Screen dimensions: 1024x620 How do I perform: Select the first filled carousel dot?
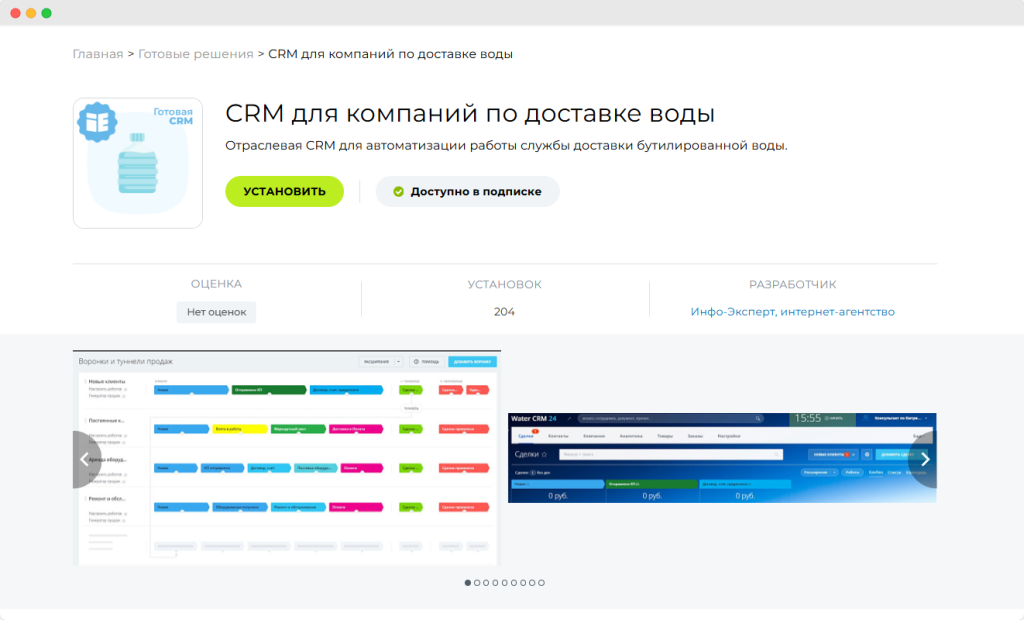tap(468, 583)
